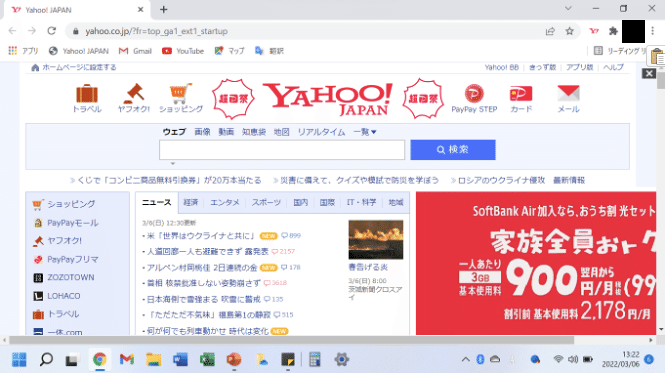Expand the 一覧 search category dropdown

point(365,132)
